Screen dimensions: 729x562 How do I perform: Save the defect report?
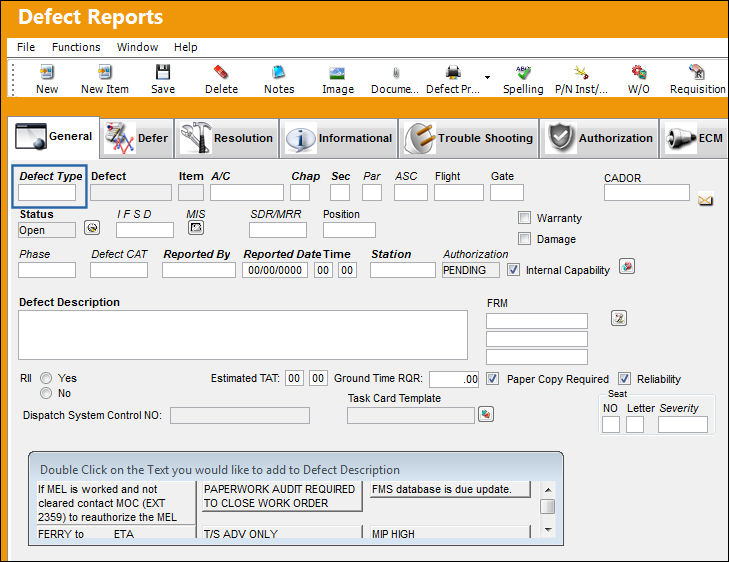coord(163,72)
